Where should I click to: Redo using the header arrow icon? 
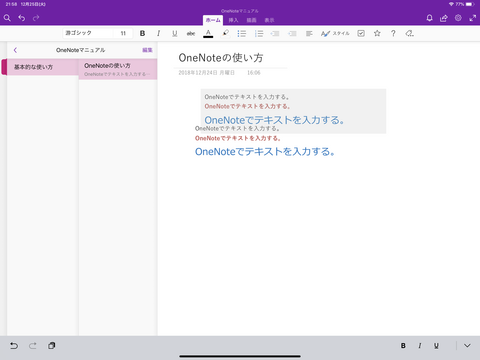(36, 18)
